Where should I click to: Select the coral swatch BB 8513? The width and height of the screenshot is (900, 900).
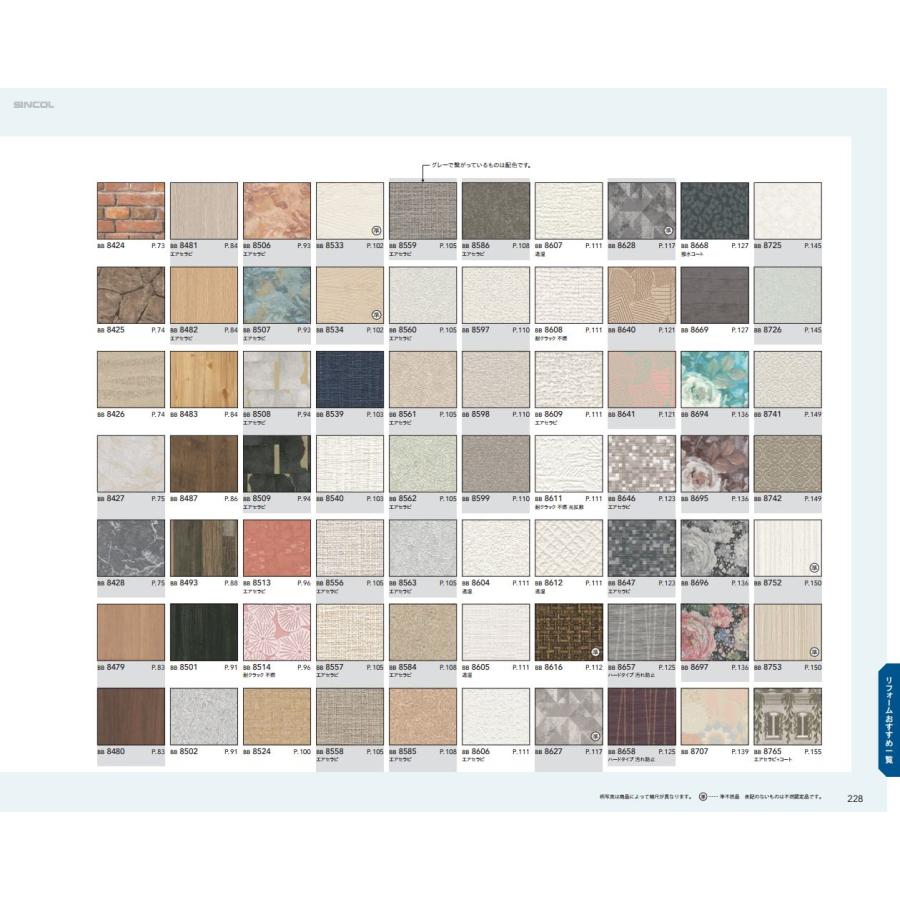277,548
